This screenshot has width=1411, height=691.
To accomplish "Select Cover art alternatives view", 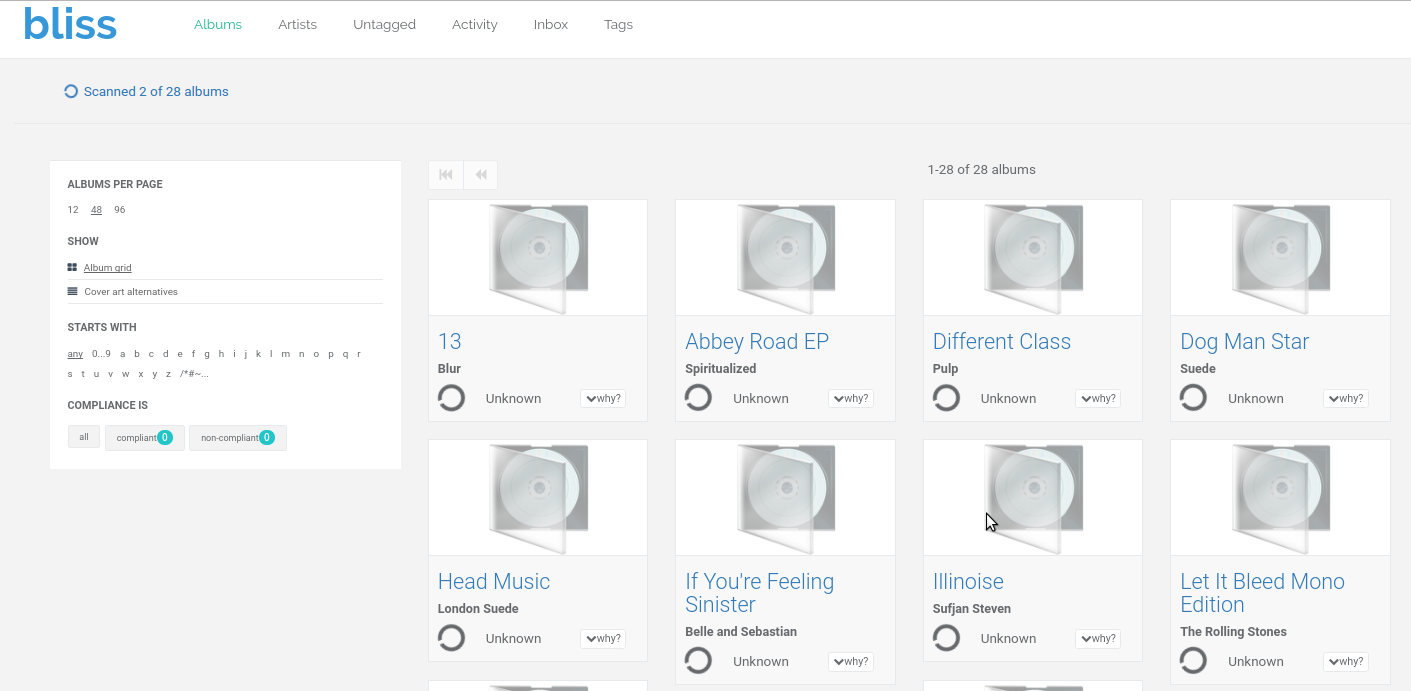I will 131,292.
